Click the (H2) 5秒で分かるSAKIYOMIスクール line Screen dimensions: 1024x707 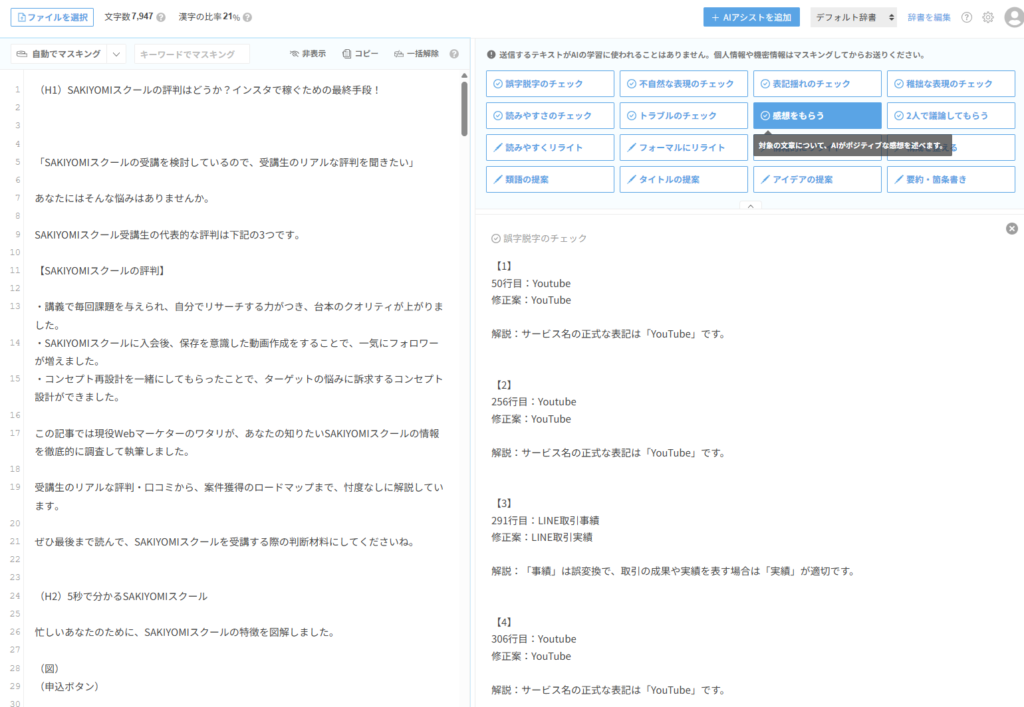(x=121, y=596)
